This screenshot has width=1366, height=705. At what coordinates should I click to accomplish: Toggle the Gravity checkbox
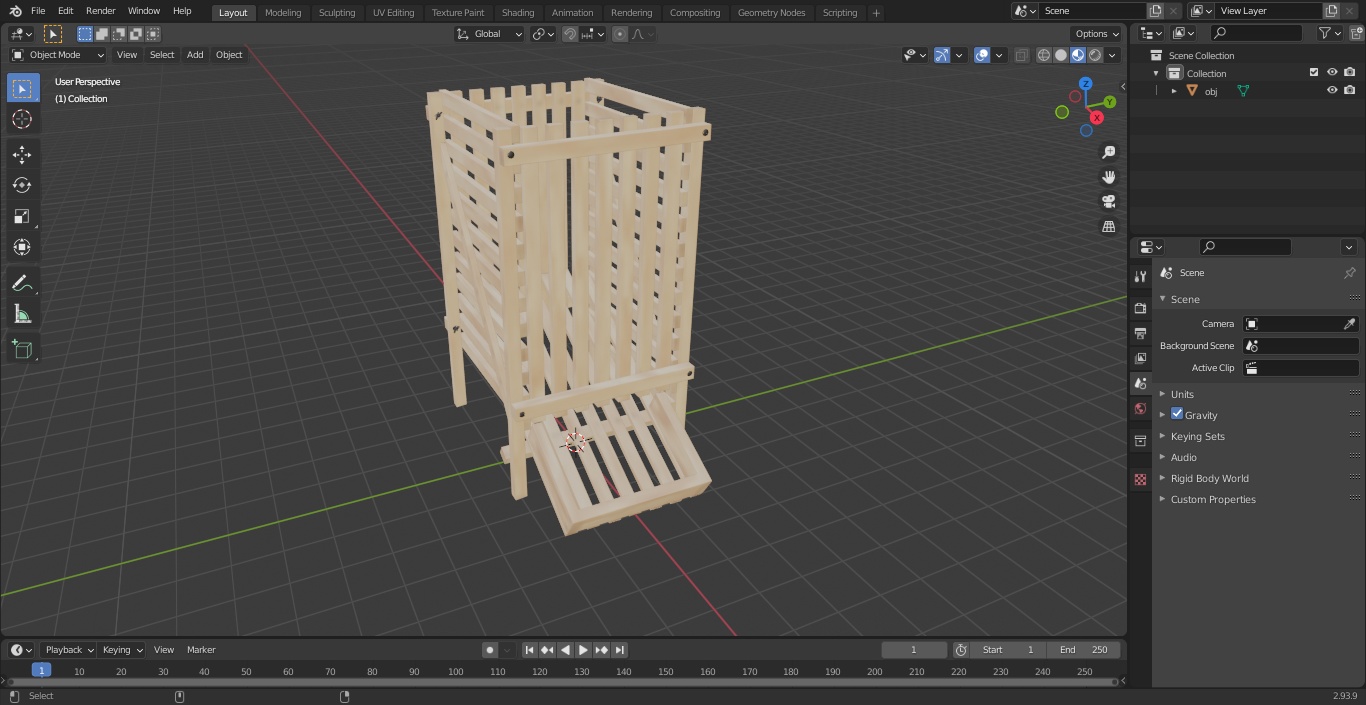[1177, 414]
